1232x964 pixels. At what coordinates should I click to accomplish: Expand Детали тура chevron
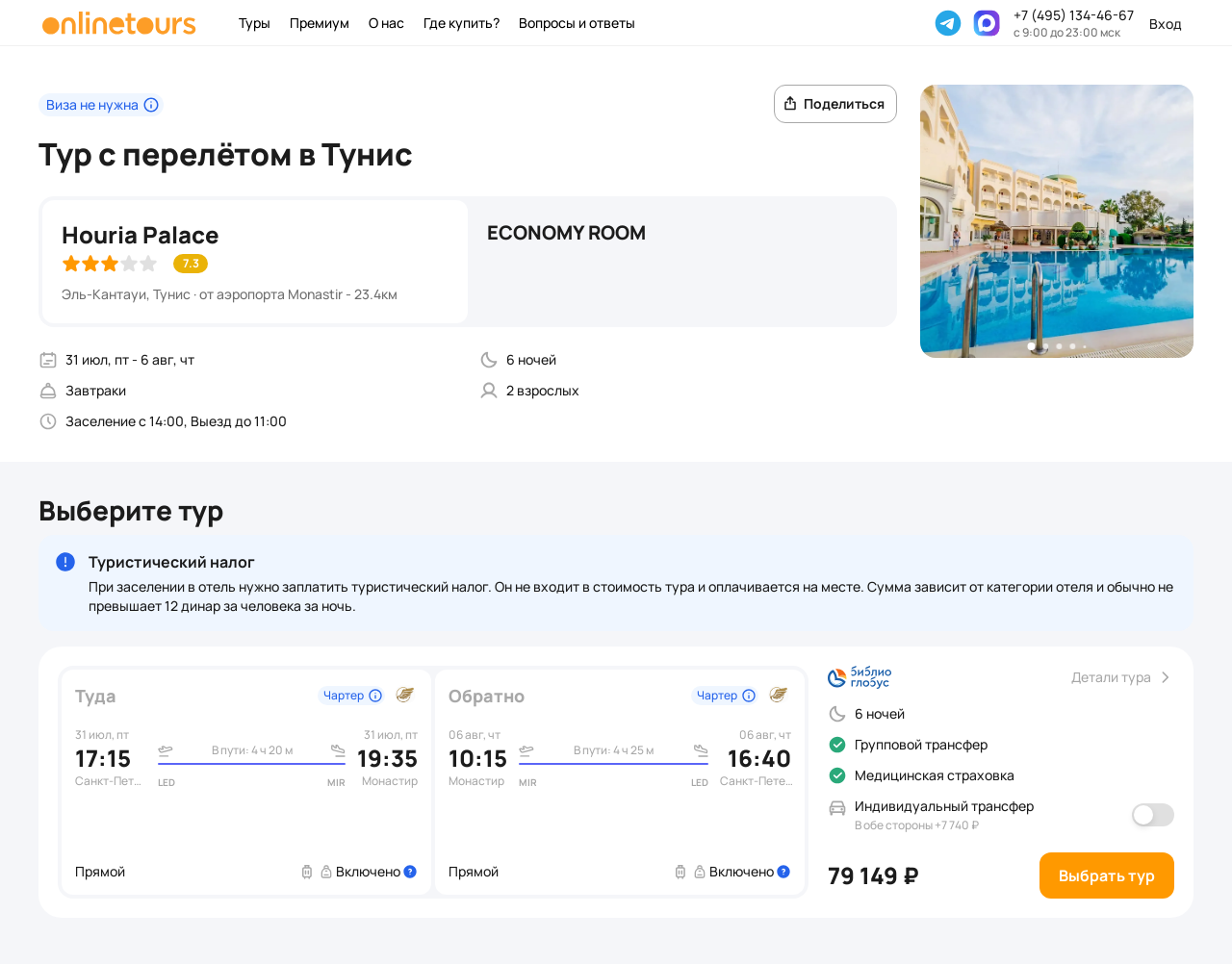pyautogui.click(x=1166, y=677)
